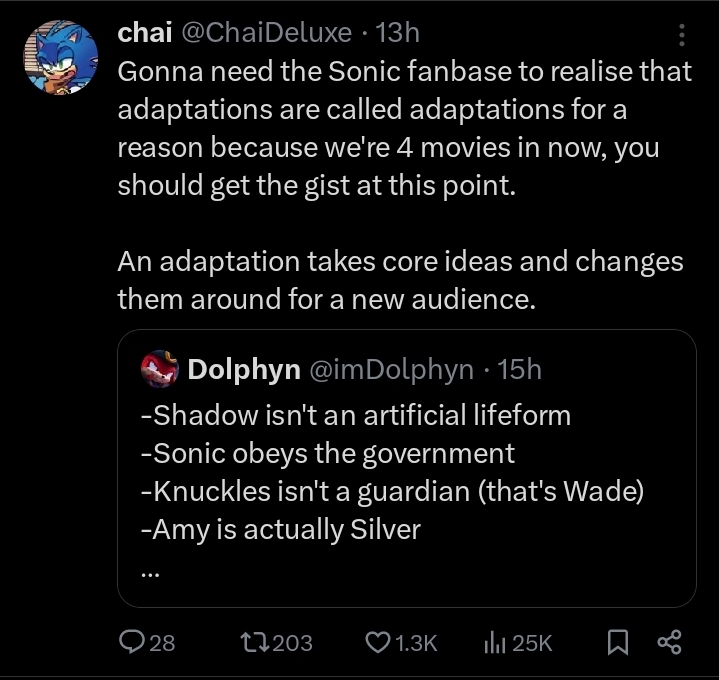Visit the @ChaiDeluxe handle
719x680 pixels.
pyautogui.click(x=265, y=33)
